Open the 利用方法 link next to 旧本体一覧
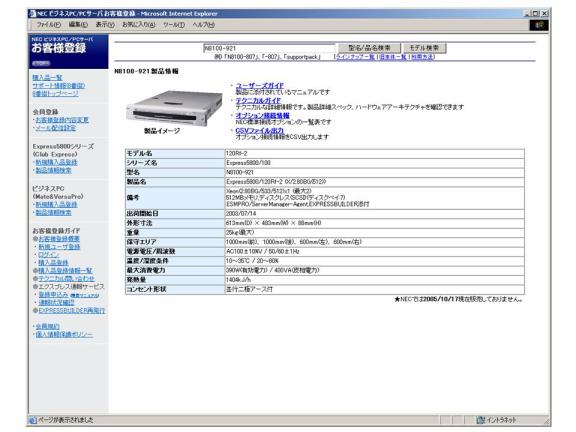576x432 pixels. click(x=422, y=57)
